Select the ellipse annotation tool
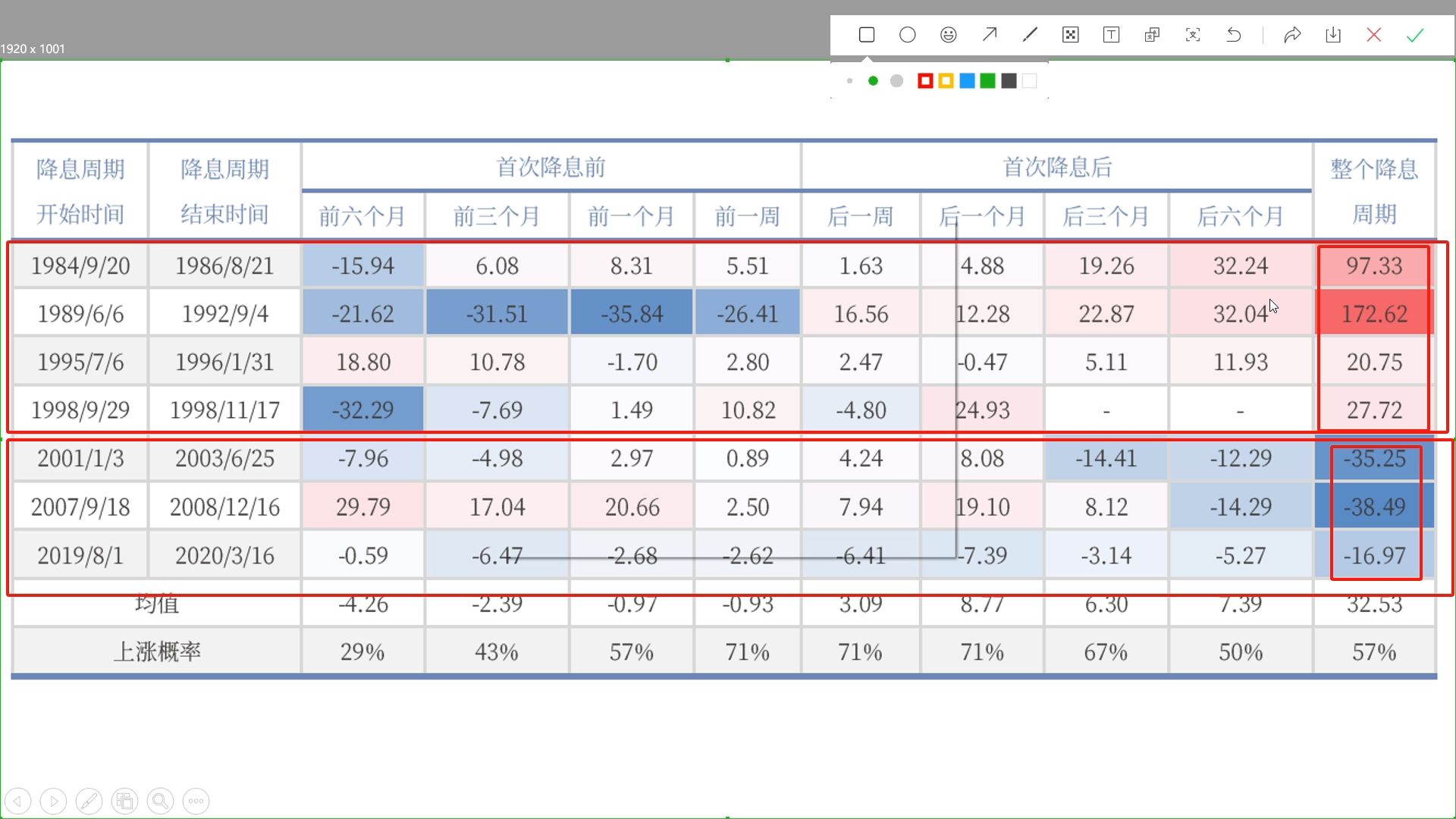1456x819 pixels. point(908,35)
